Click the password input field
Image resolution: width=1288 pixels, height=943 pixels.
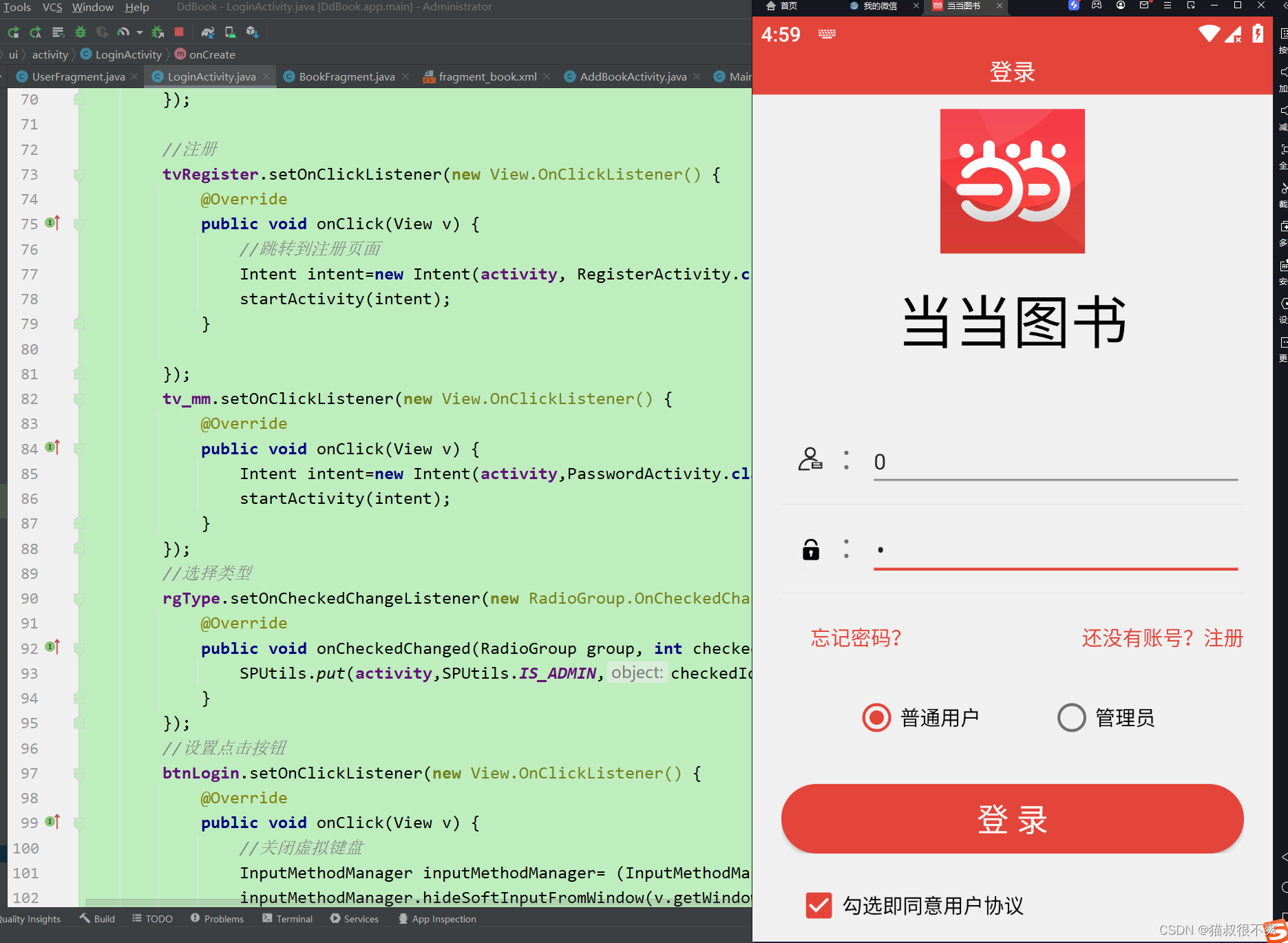tap(1055, 551)
